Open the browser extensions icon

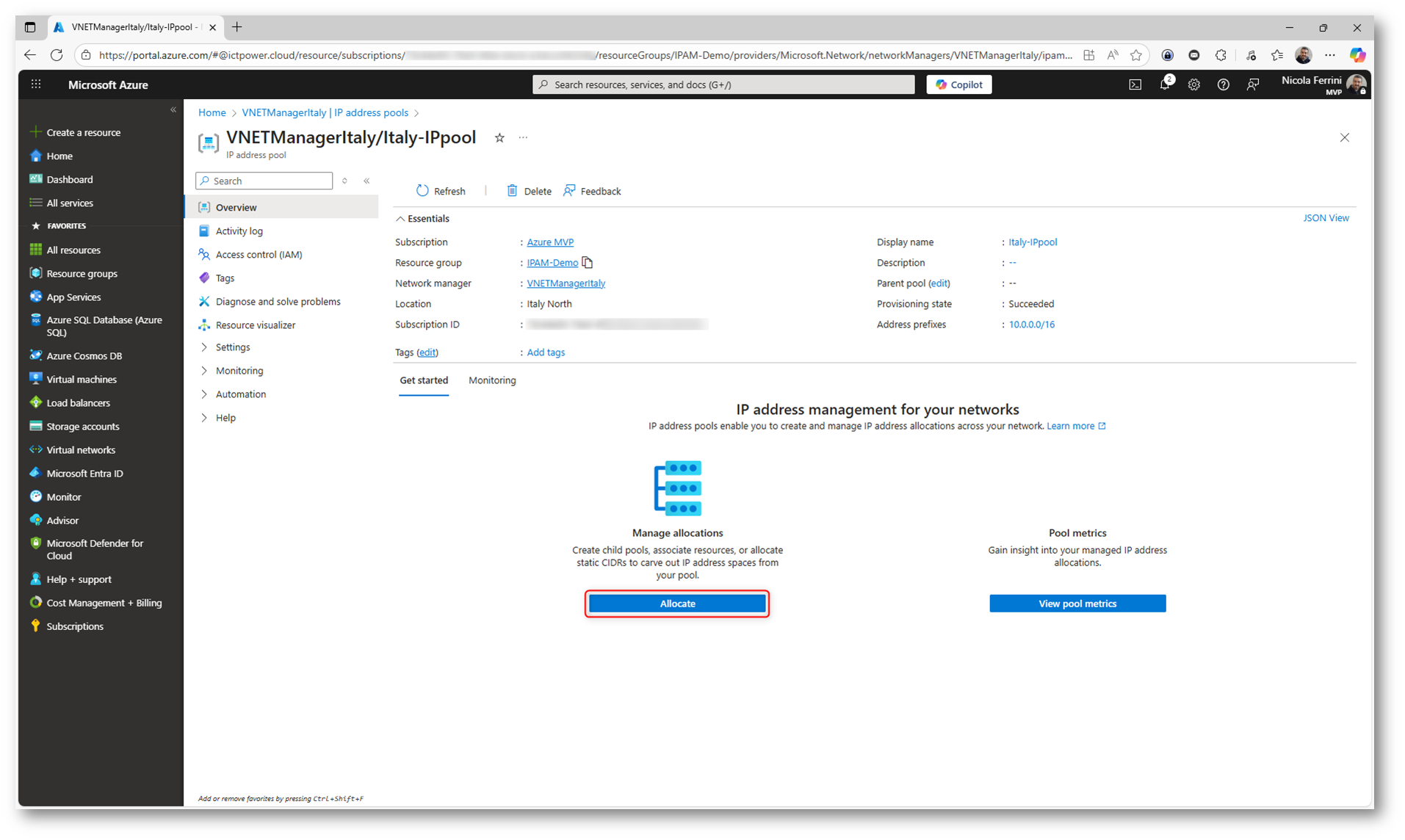[1221, 55]
